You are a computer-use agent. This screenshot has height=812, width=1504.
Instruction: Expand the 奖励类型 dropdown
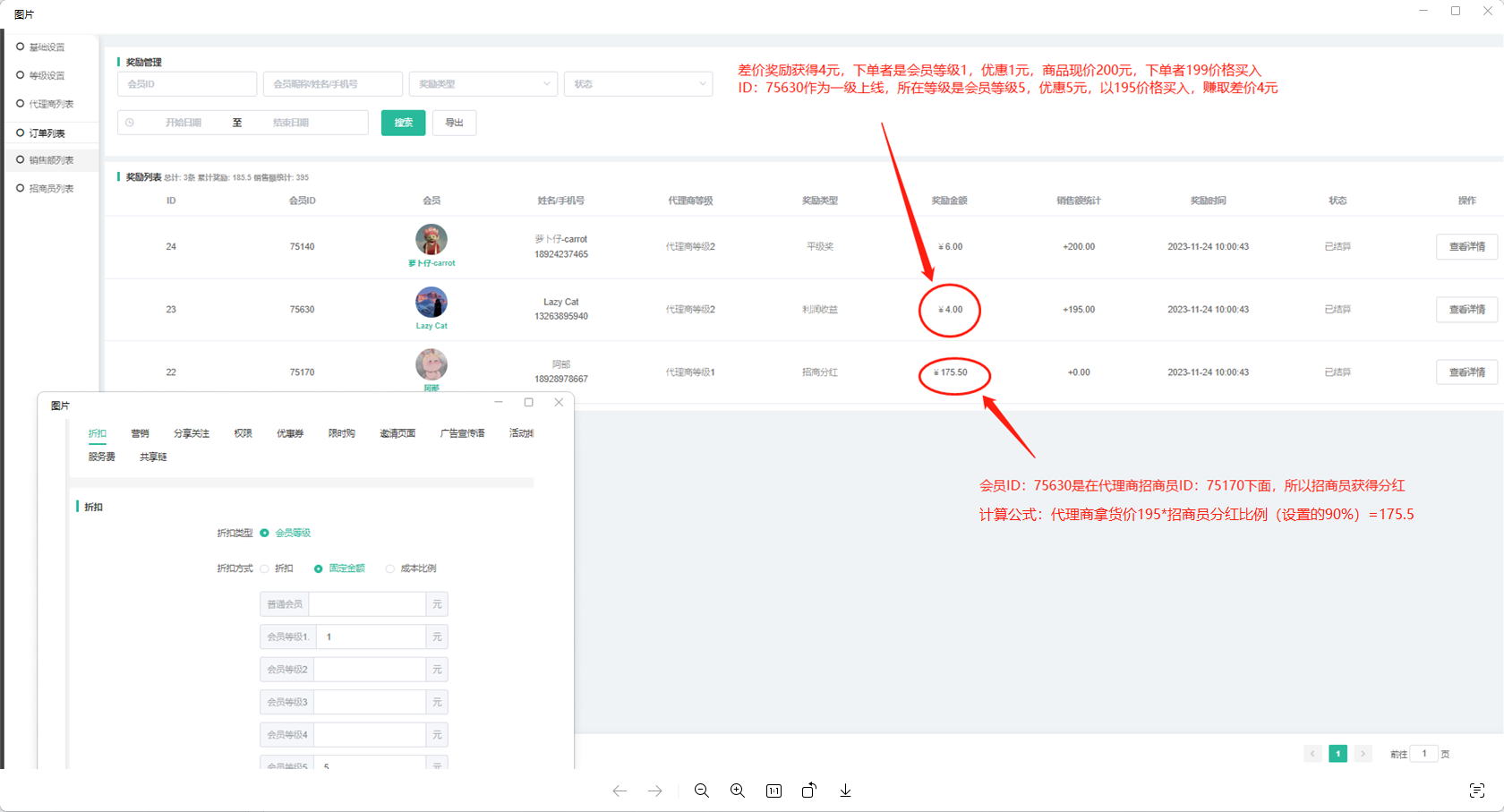click(483, 84)
